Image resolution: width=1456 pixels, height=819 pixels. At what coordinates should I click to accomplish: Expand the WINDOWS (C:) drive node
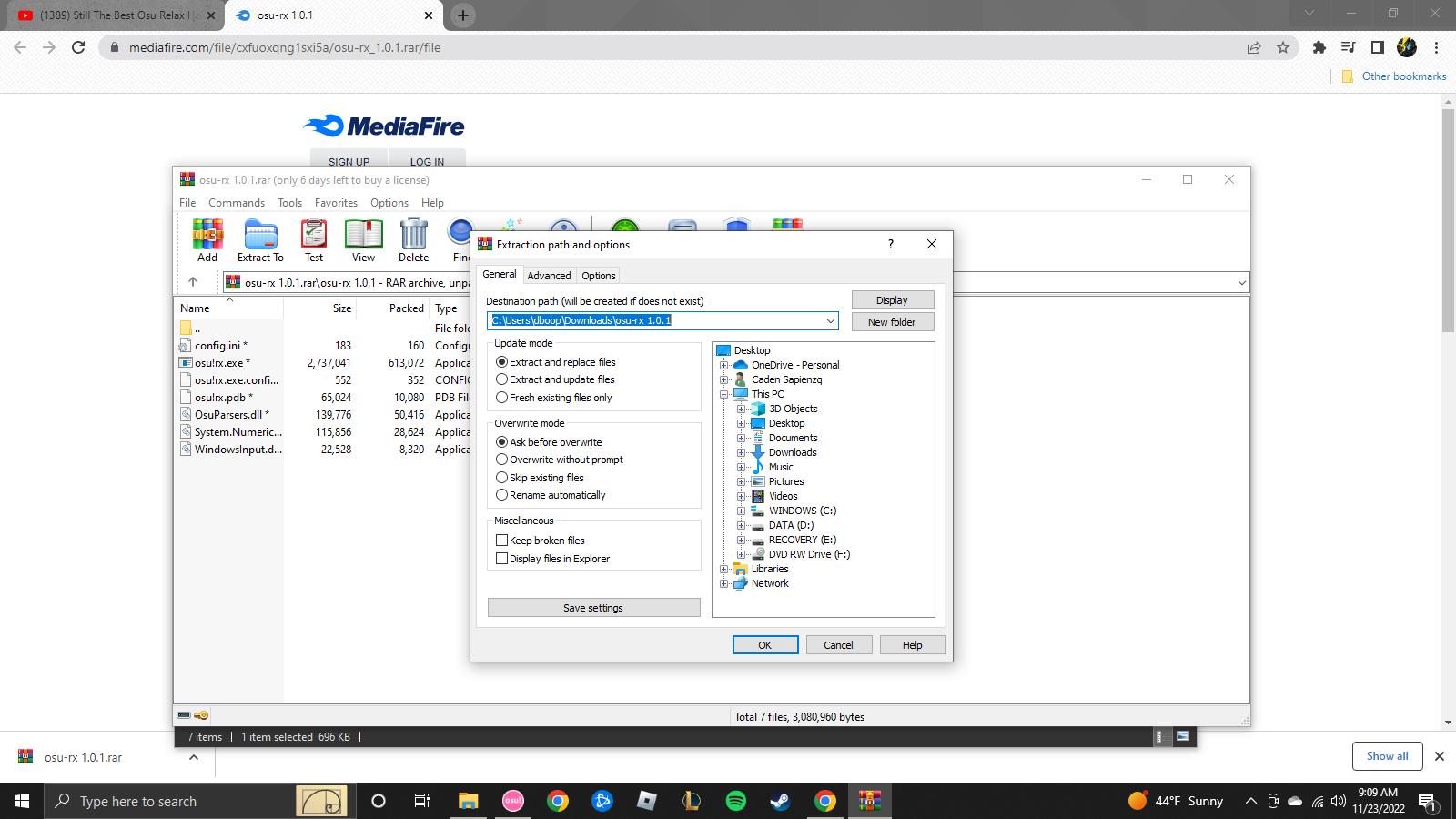point(741,511)
